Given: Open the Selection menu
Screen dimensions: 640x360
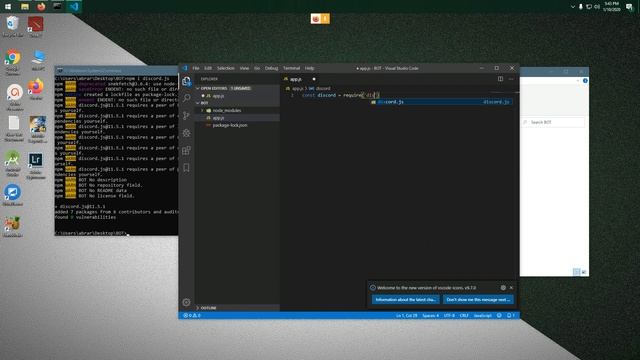Looking at the screenshot, I should click(226, 68).
